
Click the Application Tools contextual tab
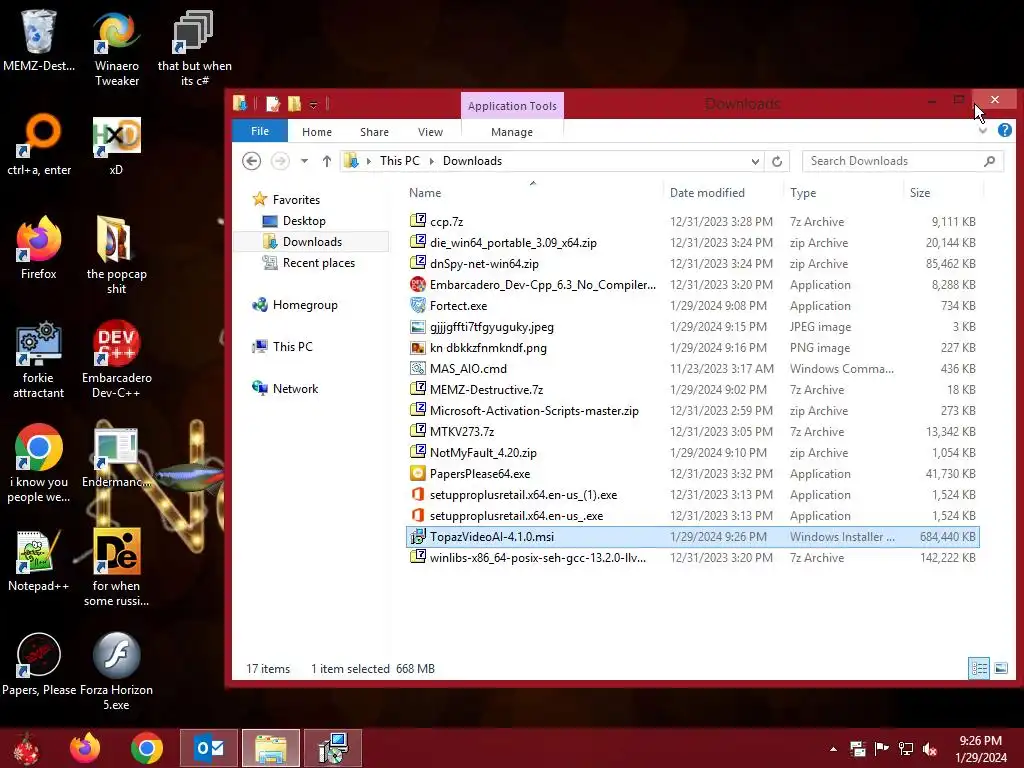click(512, 106)
